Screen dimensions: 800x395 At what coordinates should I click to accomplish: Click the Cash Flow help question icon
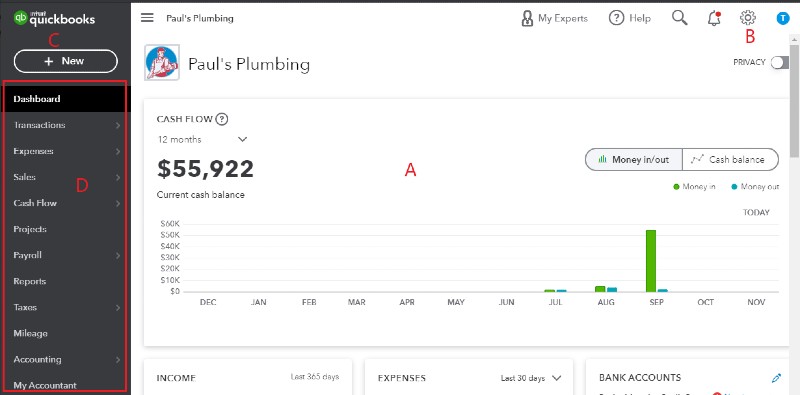pyautogui.click(x=221, y=119)
